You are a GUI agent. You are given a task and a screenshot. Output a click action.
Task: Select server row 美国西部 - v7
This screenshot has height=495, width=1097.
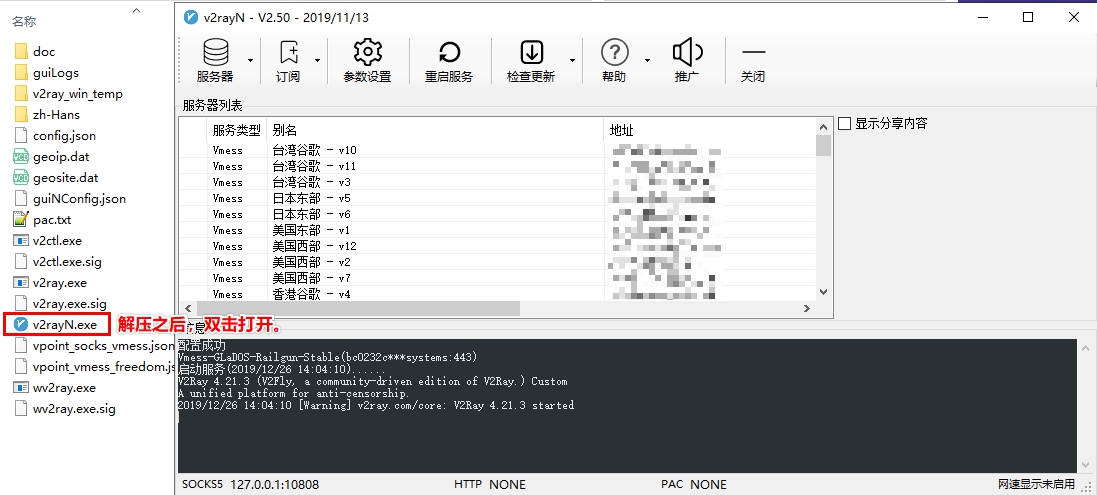click(497, 278)
